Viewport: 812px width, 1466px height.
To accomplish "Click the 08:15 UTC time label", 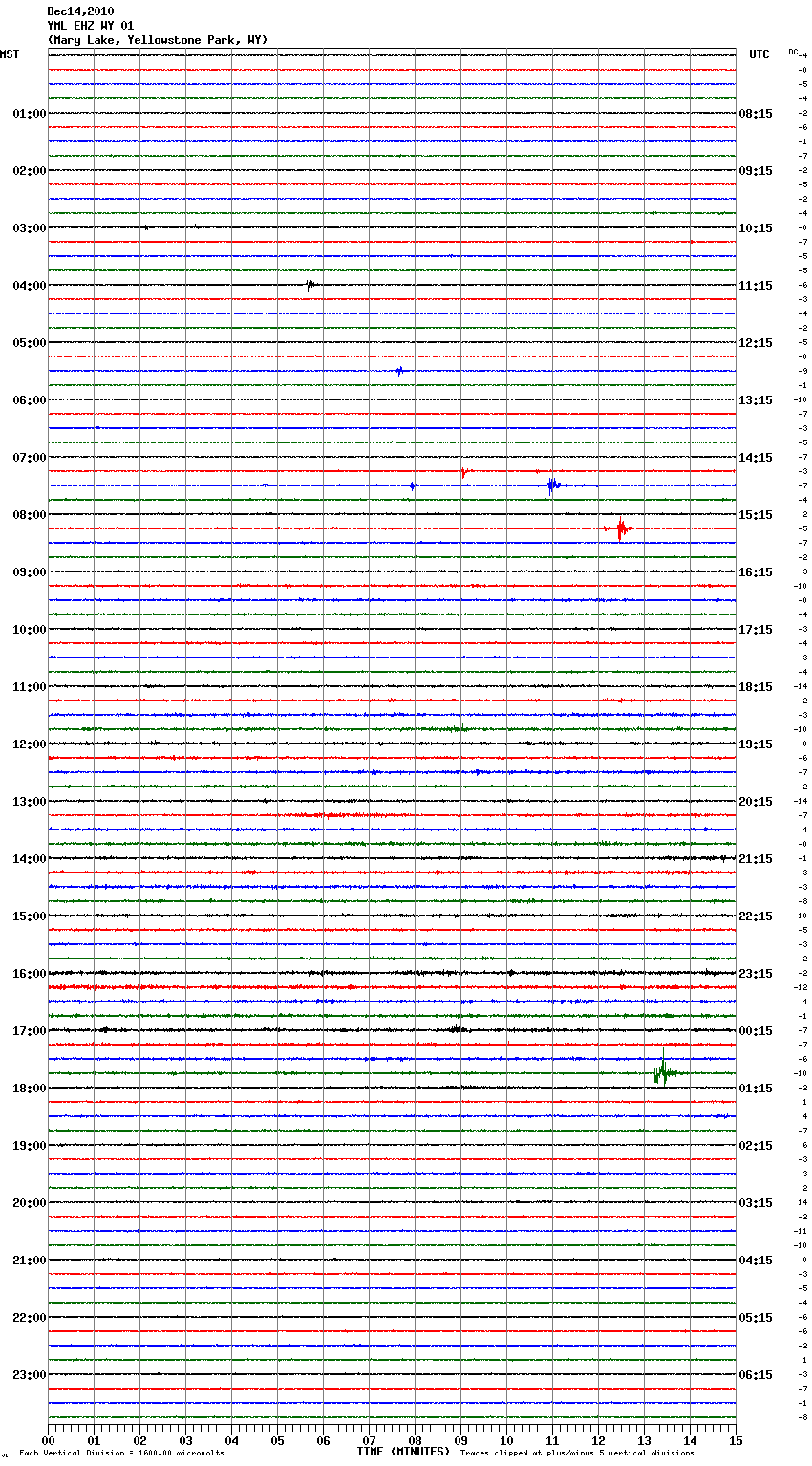I will coord(756,114).
